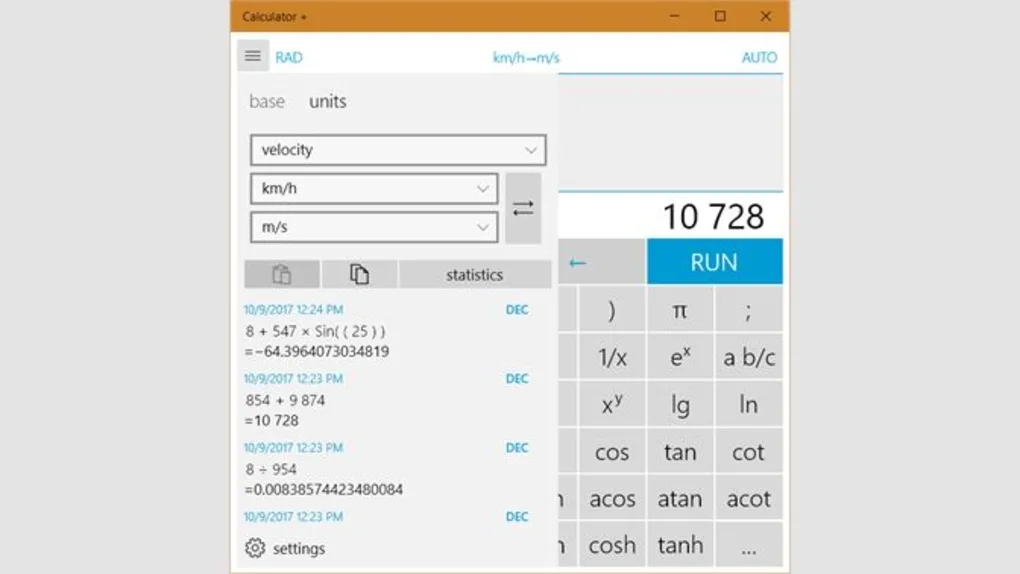Open the hamburger menu
This screenshot has width=1020, height=574.
pyautogui.click(x=253, y=56)
